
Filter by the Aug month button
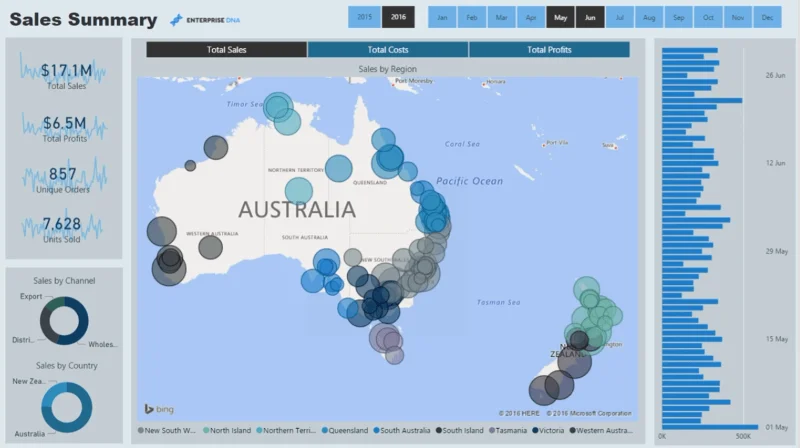tap(649, 17)
